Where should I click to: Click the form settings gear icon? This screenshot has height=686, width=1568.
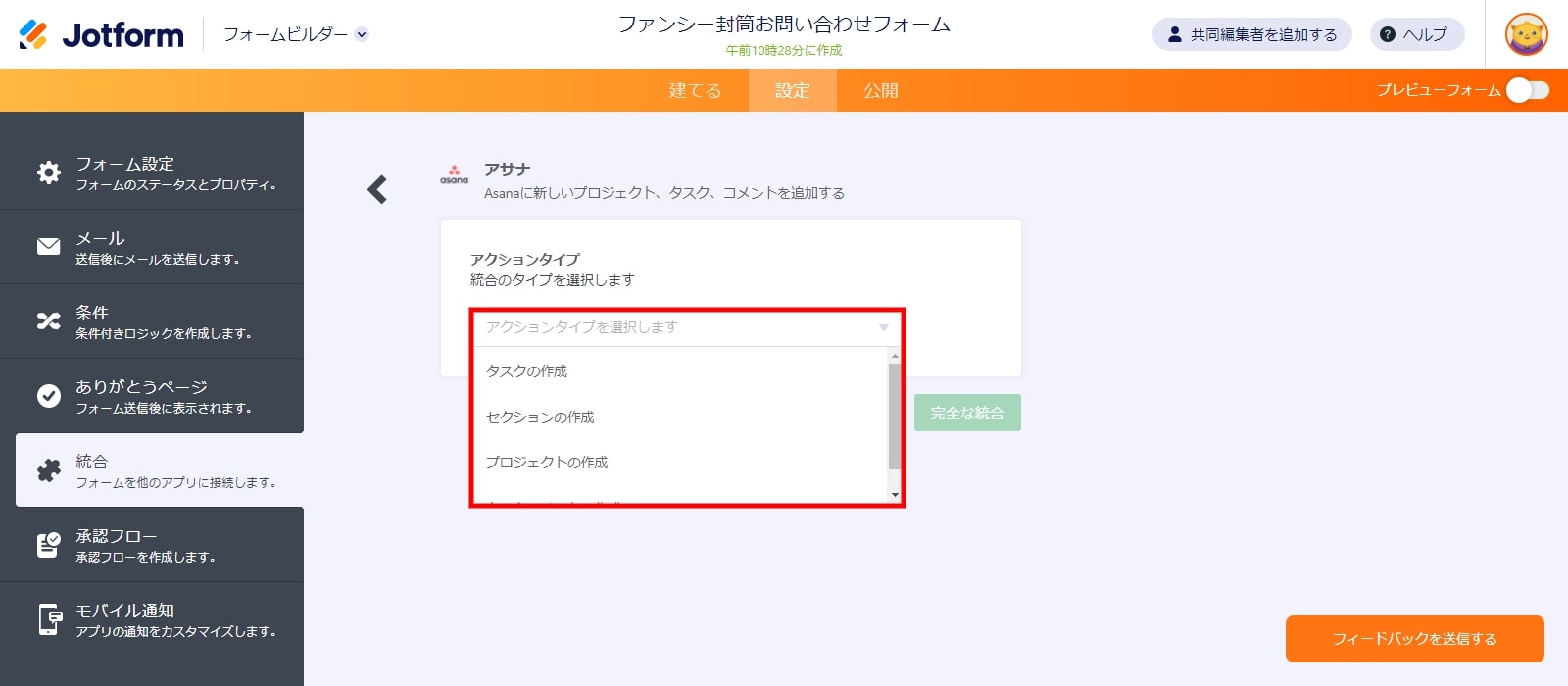point(48,172)
